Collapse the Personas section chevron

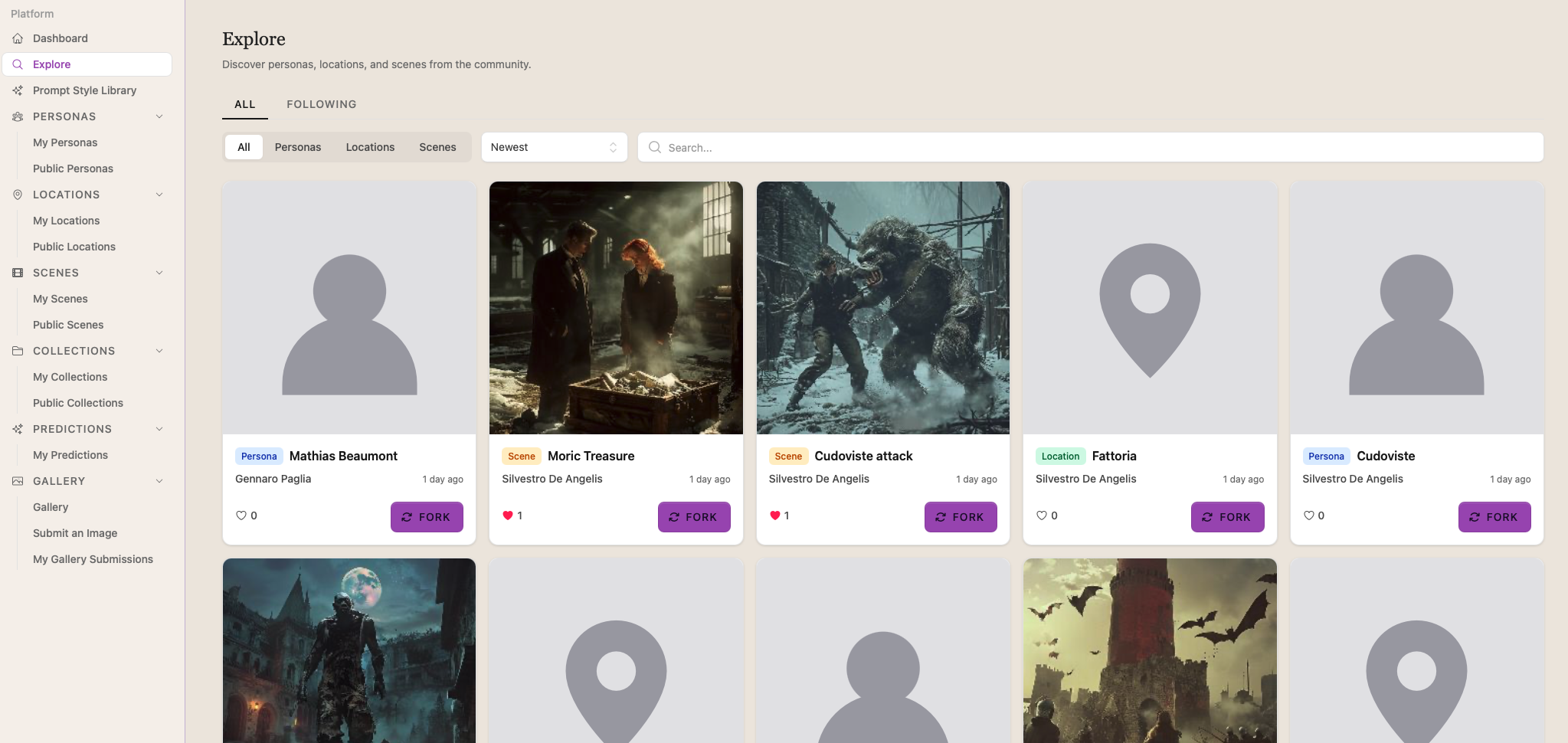pyautogui.click(x=159, y=116)
